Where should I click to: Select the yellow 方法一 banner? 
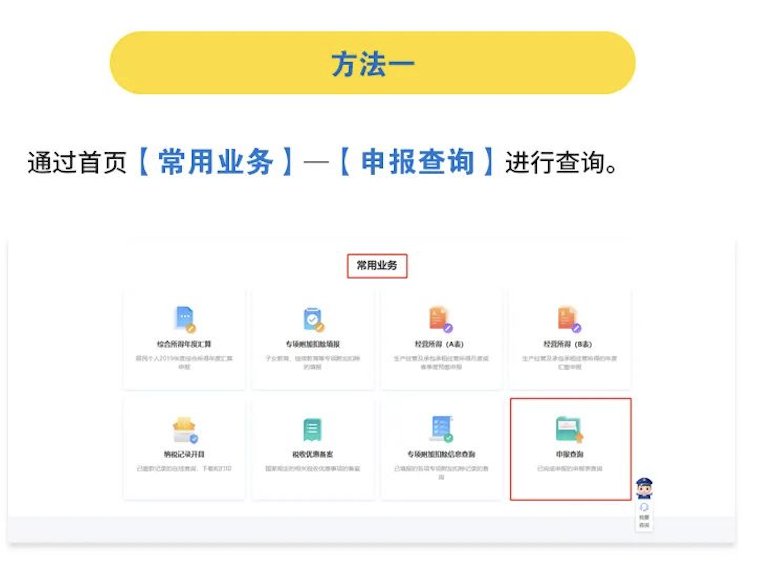pyautogui.click(x=372, y=63)
